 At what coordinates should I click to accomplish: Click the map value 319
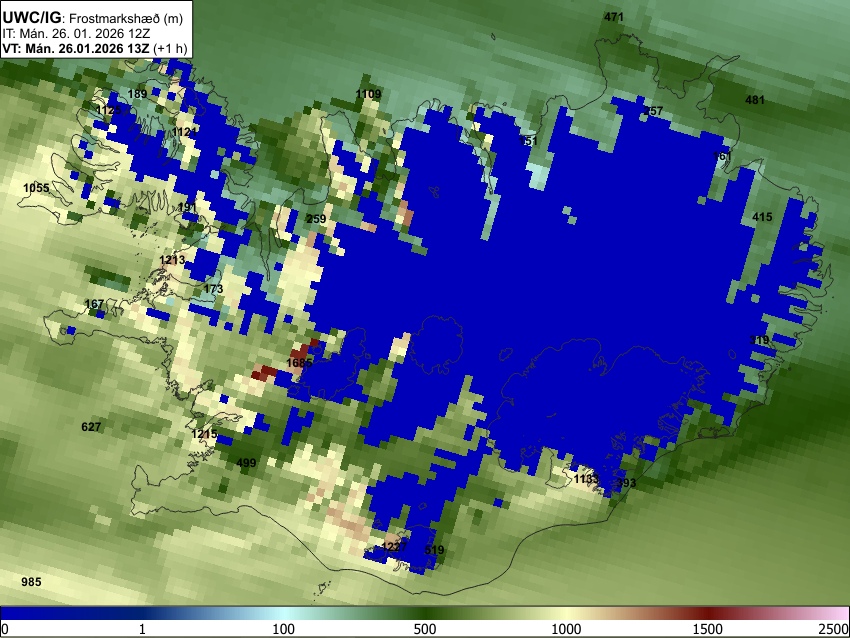pyautogui.click(x=759, y=340)
